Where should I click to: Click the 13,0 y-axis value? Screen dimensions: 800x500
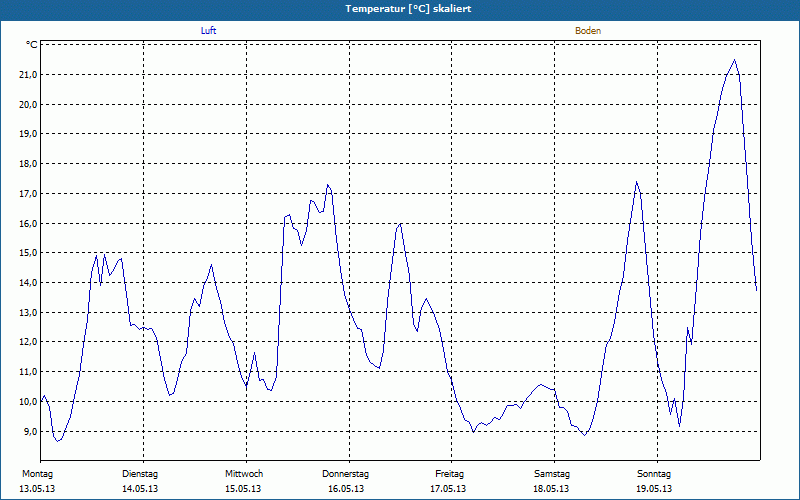[x=28, y=312]
